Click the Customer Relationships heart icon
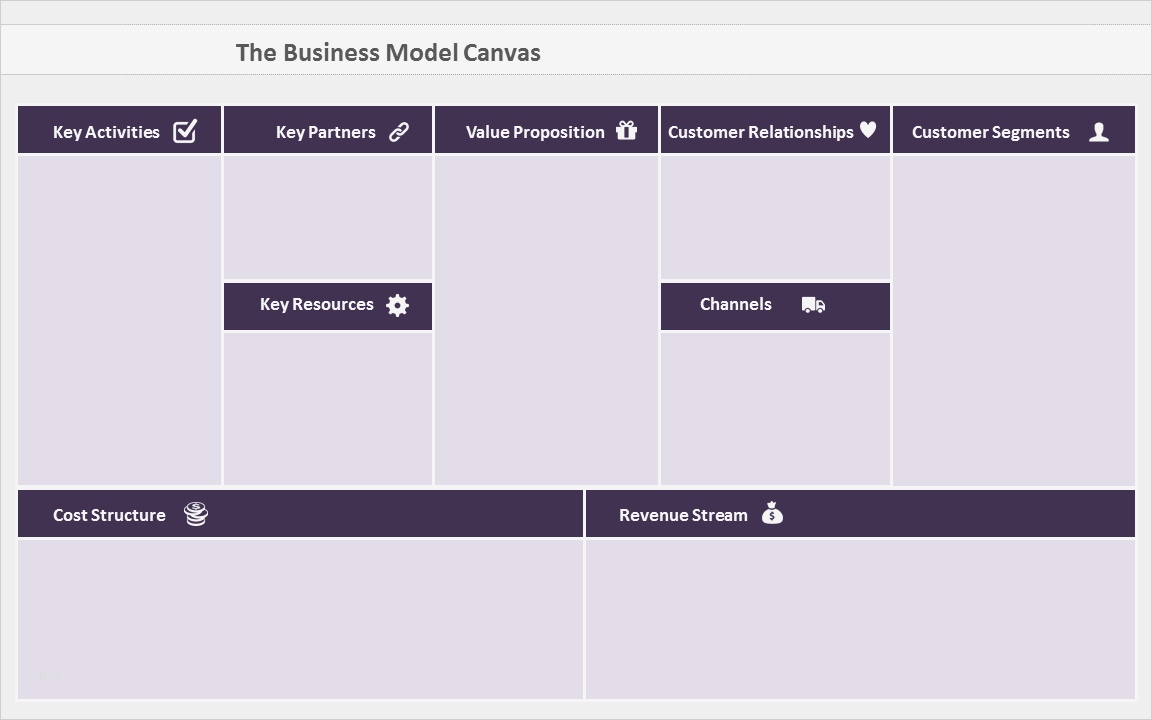Image resolution: width=1152 pixels, height=720 pixels. tap(868, 130)
